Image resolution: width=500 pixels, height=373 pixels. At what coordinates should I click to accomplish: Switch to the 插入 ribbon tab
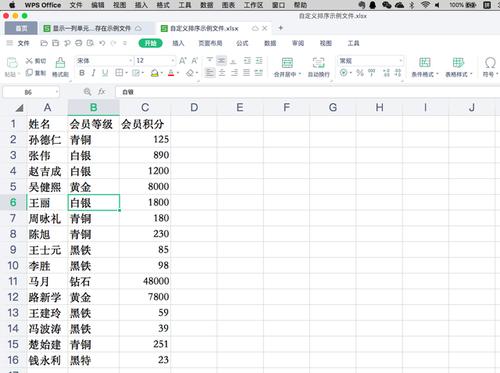[x=178, y=43]
